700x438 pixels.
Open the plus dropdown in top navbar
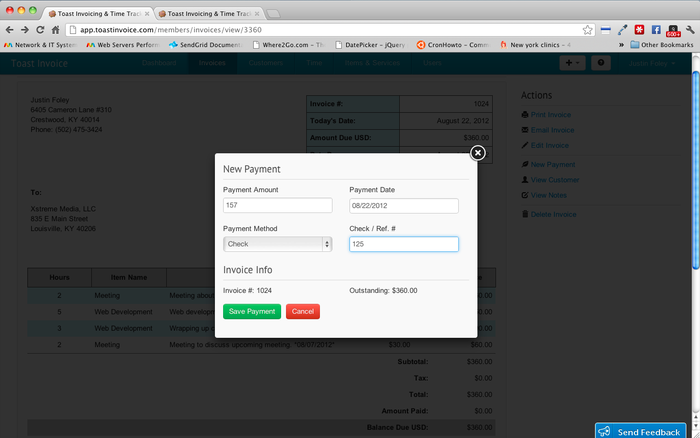(573, 63)
